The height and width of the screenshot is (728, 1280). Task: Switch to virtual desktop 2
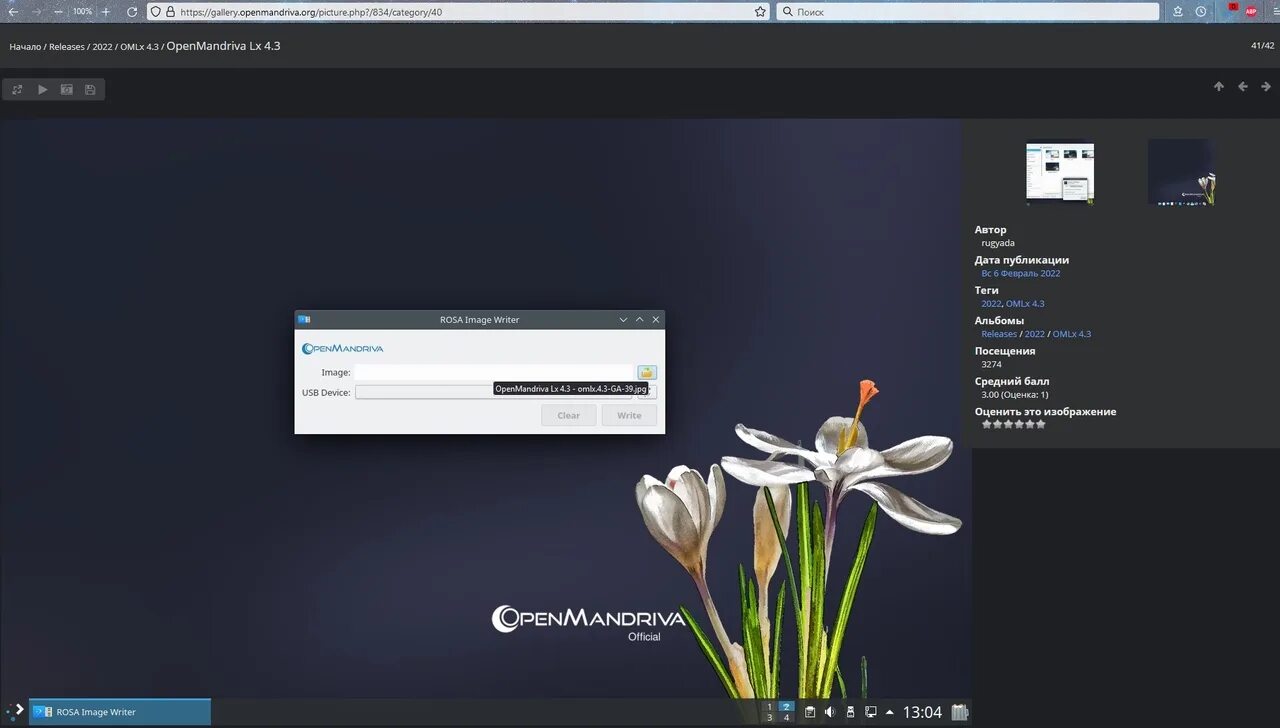click(x=786, y=706)
